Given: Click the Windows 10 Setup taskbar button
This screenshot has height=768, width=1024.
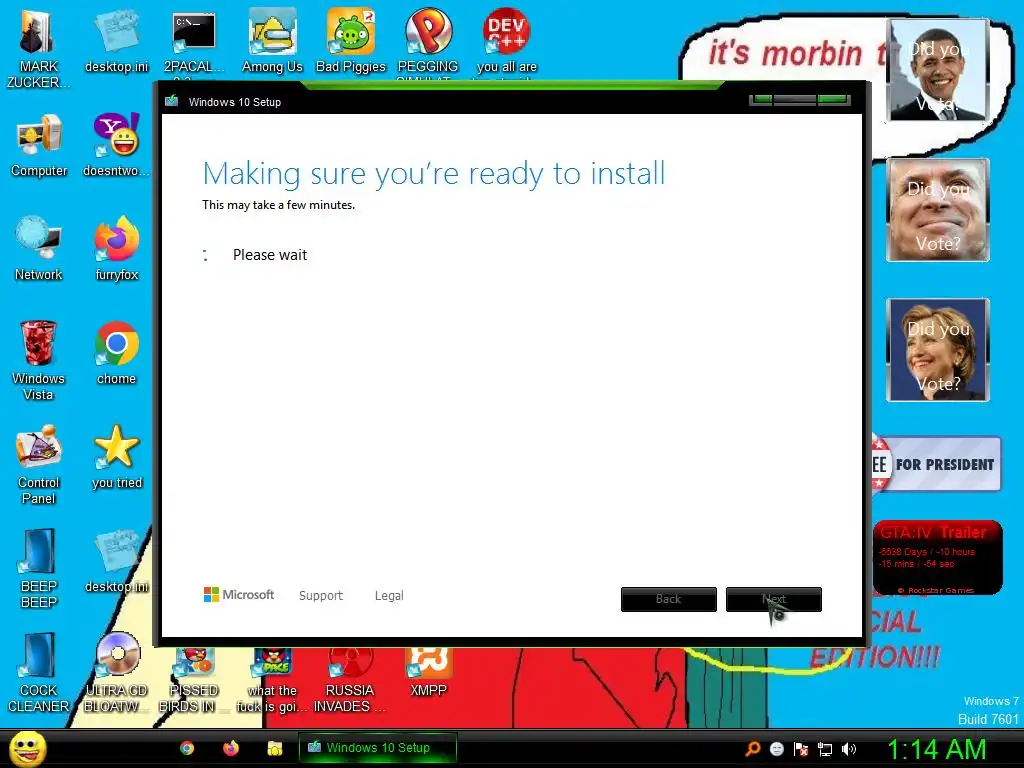Looking at the screenshot, I should click(377, 748).
